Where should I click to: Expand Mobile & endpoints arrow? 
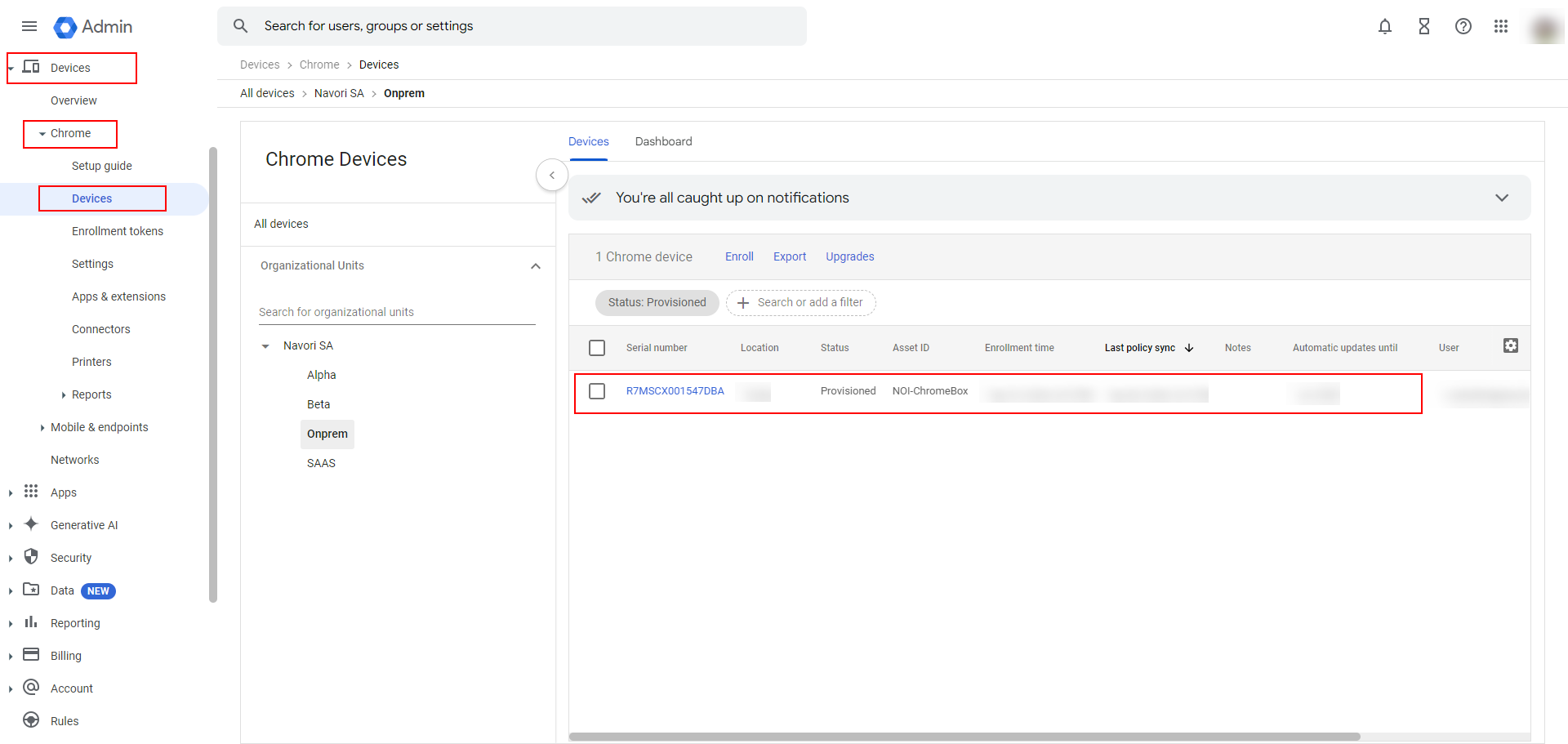click(x=42, y=428)
